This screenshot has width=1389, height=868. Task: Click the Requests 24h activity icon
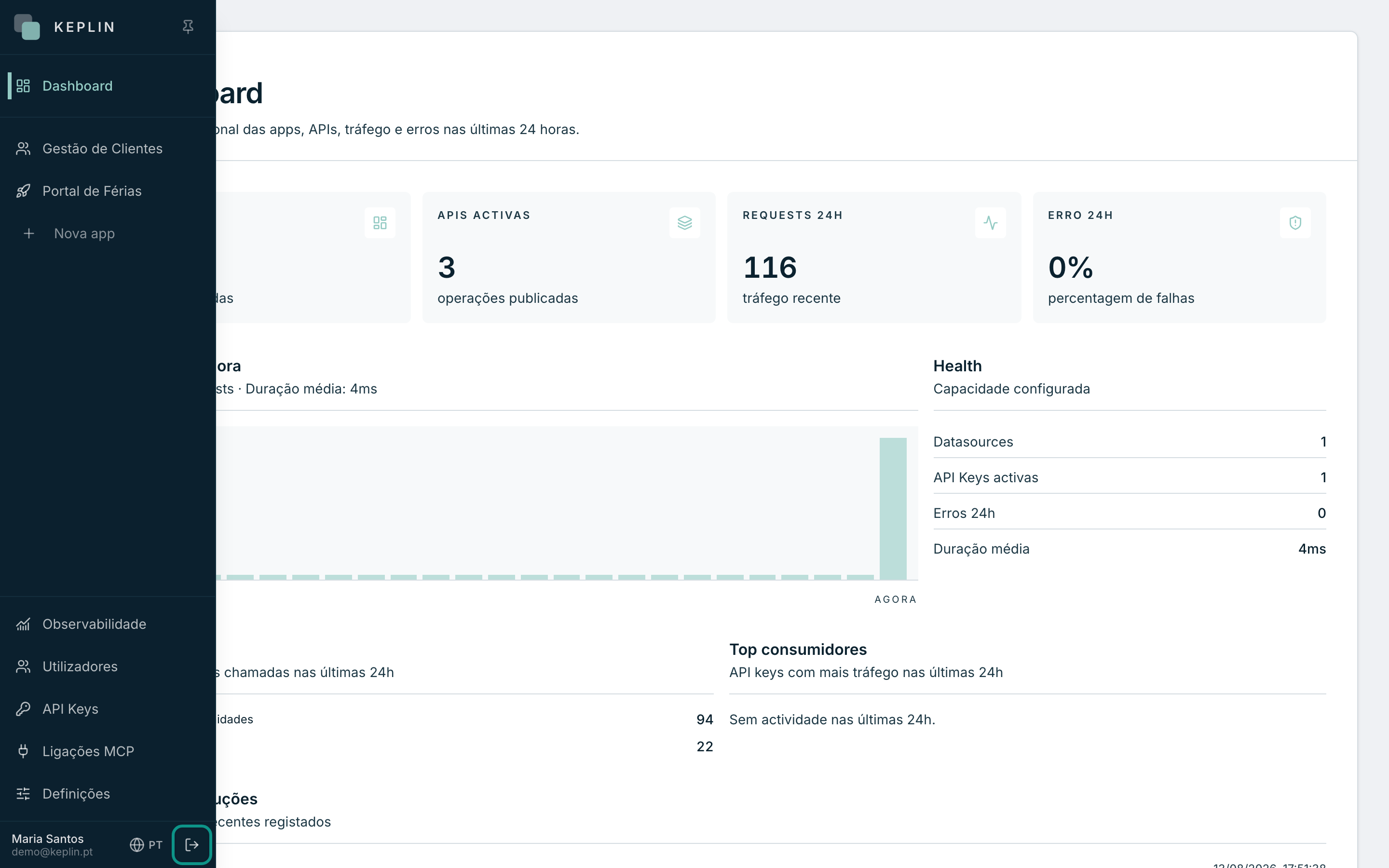tap(990, 223)
